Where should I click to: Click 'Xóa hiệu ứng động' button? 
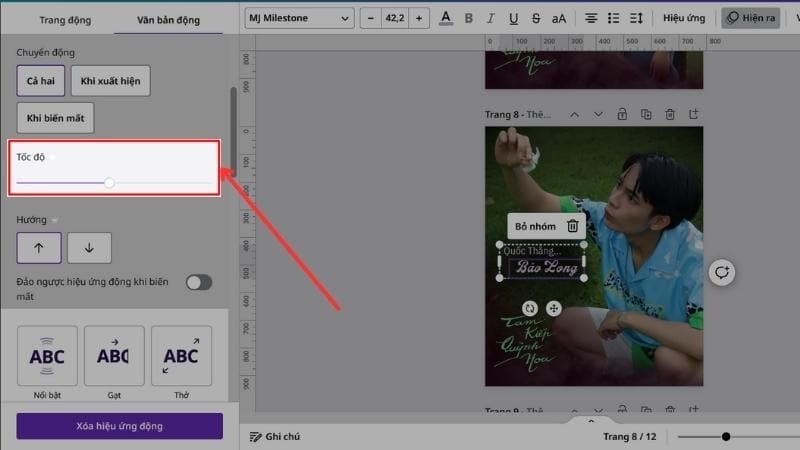point(119,426)
